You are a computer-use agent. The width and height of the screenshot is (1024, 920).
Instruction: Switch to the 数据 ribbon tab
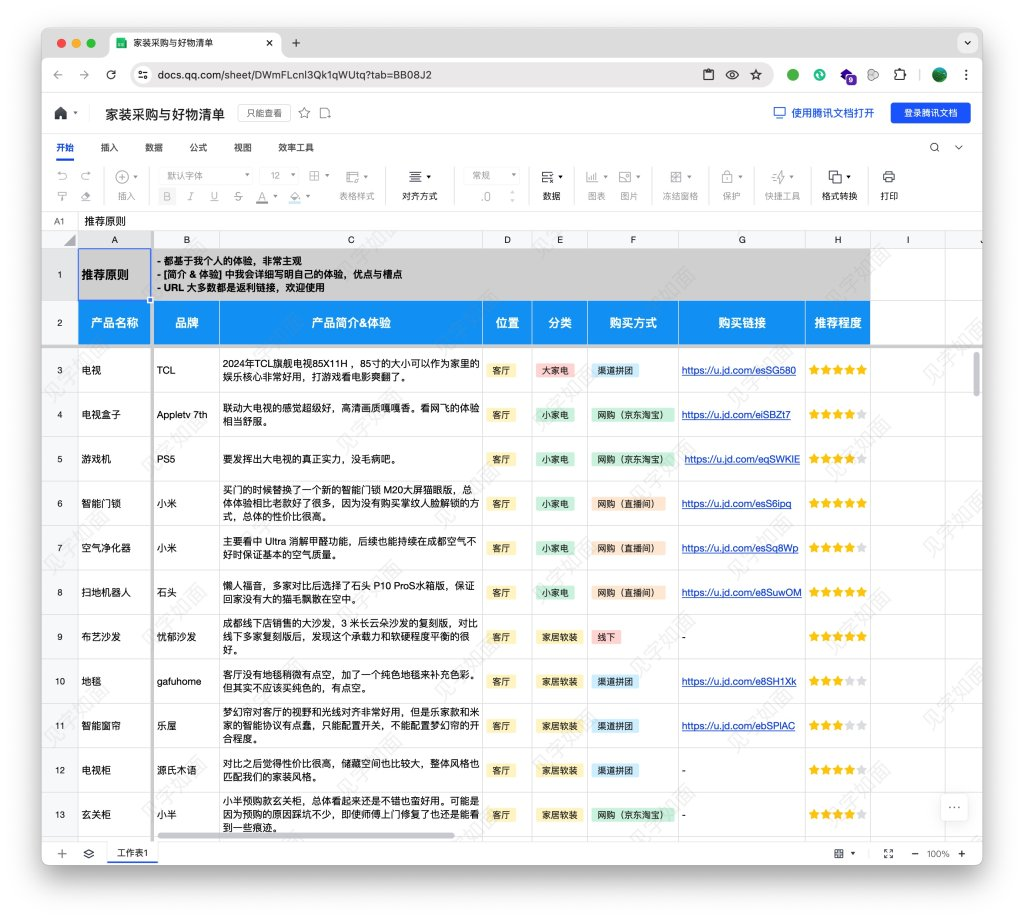[153, 148]
